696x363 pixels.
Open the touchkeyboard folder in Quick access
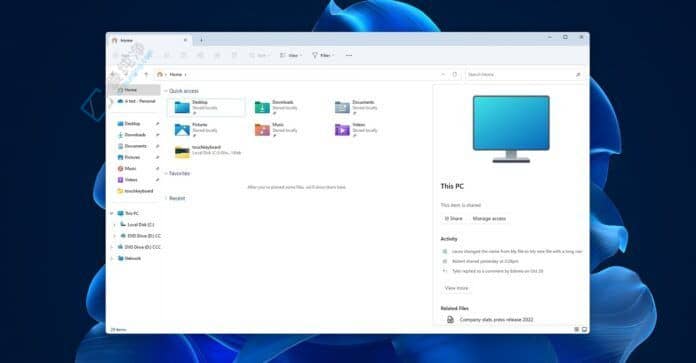click(208, 150)
